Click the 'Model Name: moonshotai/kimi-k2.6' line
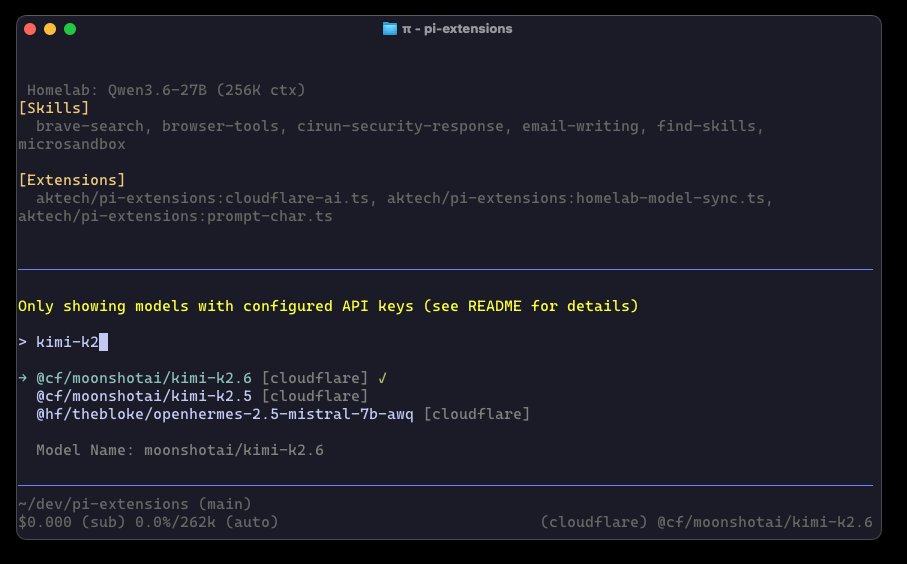The width and height of the screenshot is (907, 564). click(180, 449)
